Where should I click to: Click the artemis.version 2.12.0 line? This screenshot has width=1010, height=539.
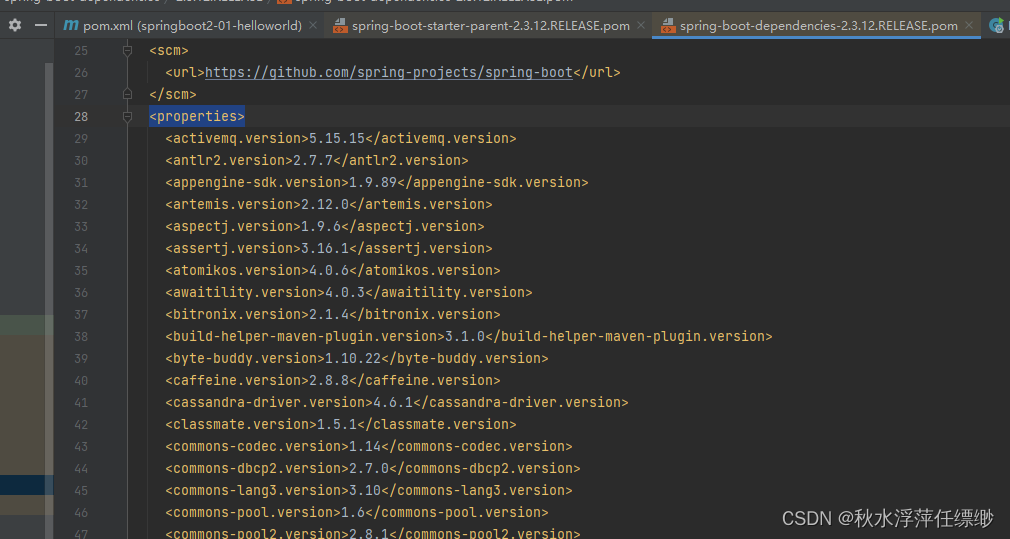pyautogui.click(x=329, y=204)
